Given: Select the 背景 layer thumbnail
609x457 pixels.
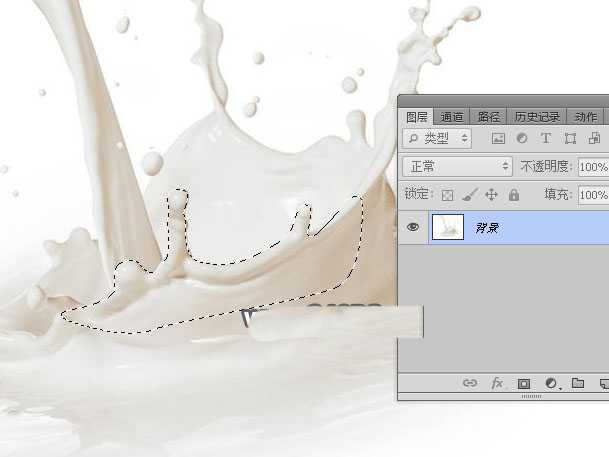Looking at the screenshot, I should click(x=448, y=228).
